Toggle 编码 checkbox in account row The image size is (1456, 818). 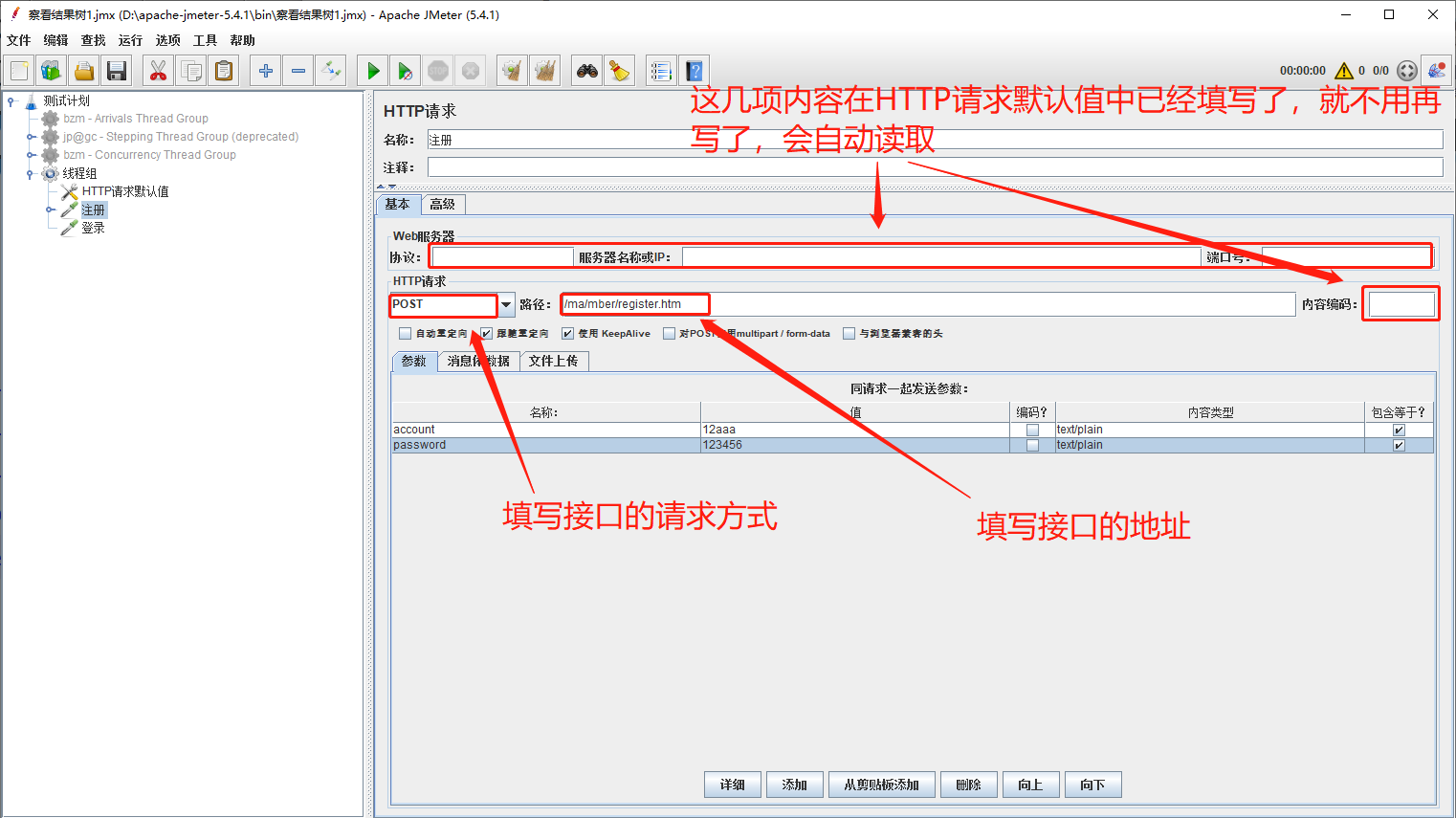pyautogui.click(x=1032, y=431)
